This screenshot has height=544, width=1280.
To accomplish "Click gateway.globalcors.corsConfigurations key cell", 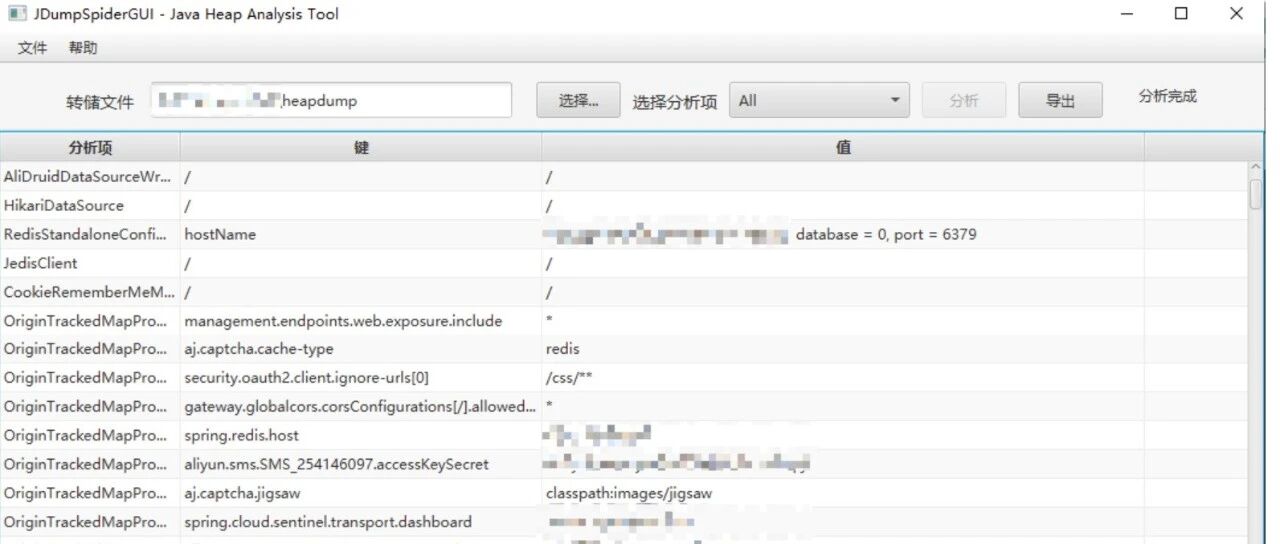I will tap(360, 406).
